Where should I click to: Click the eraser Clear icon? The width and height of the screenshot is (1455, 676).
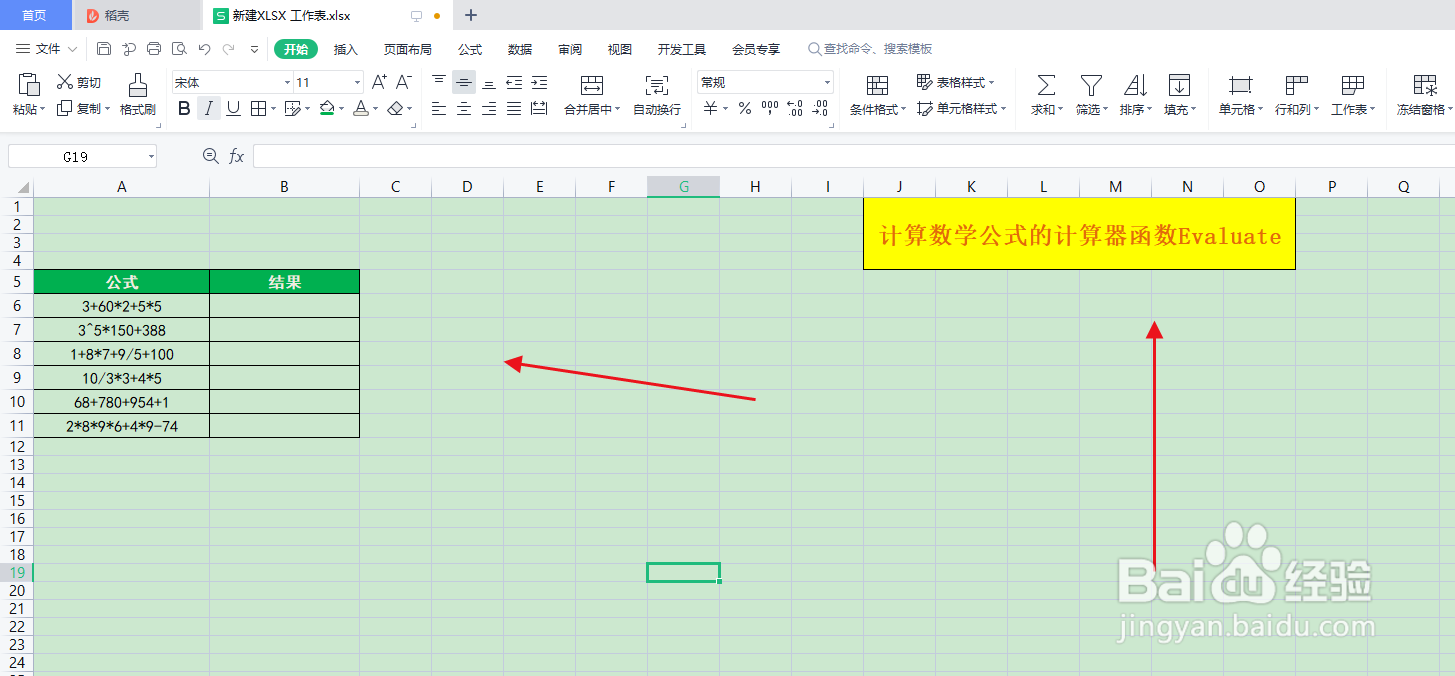tap(397, 109)
